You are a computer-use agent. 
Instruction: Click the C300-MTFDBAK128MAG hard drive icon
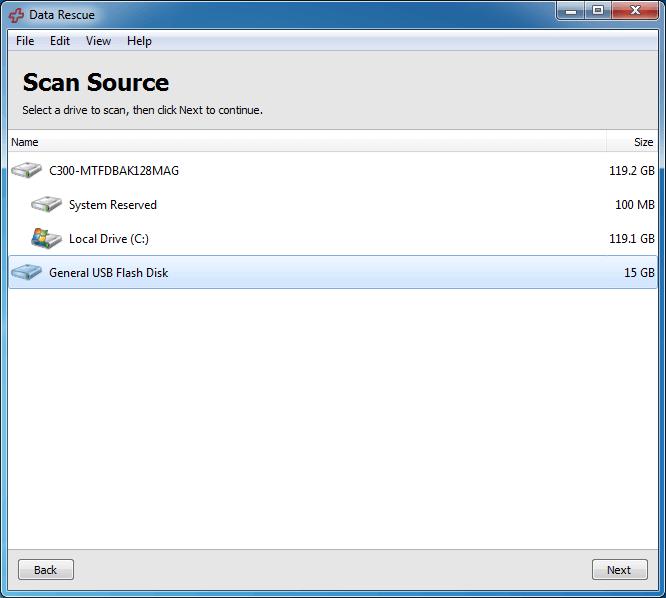[x=26, y=170]
